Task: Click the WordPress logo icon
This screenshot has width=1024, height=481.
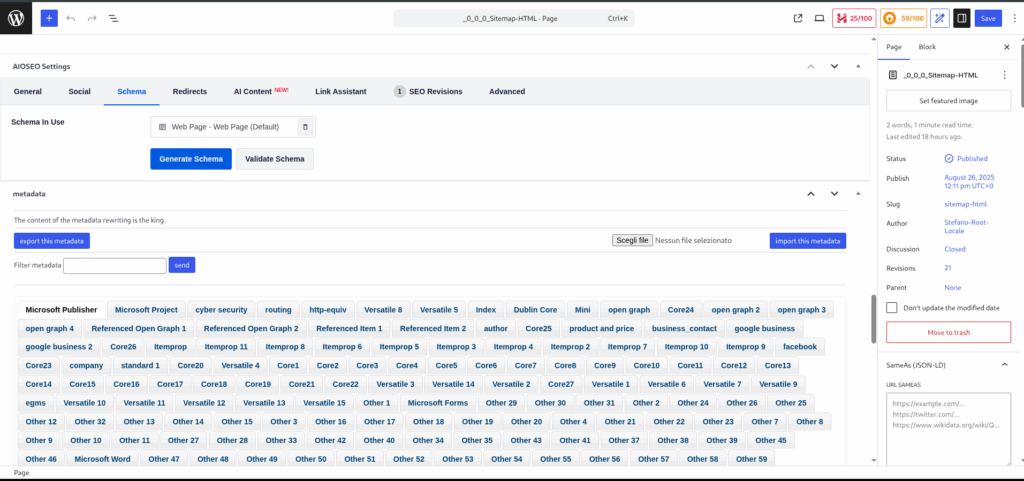Action: point(16,18)
